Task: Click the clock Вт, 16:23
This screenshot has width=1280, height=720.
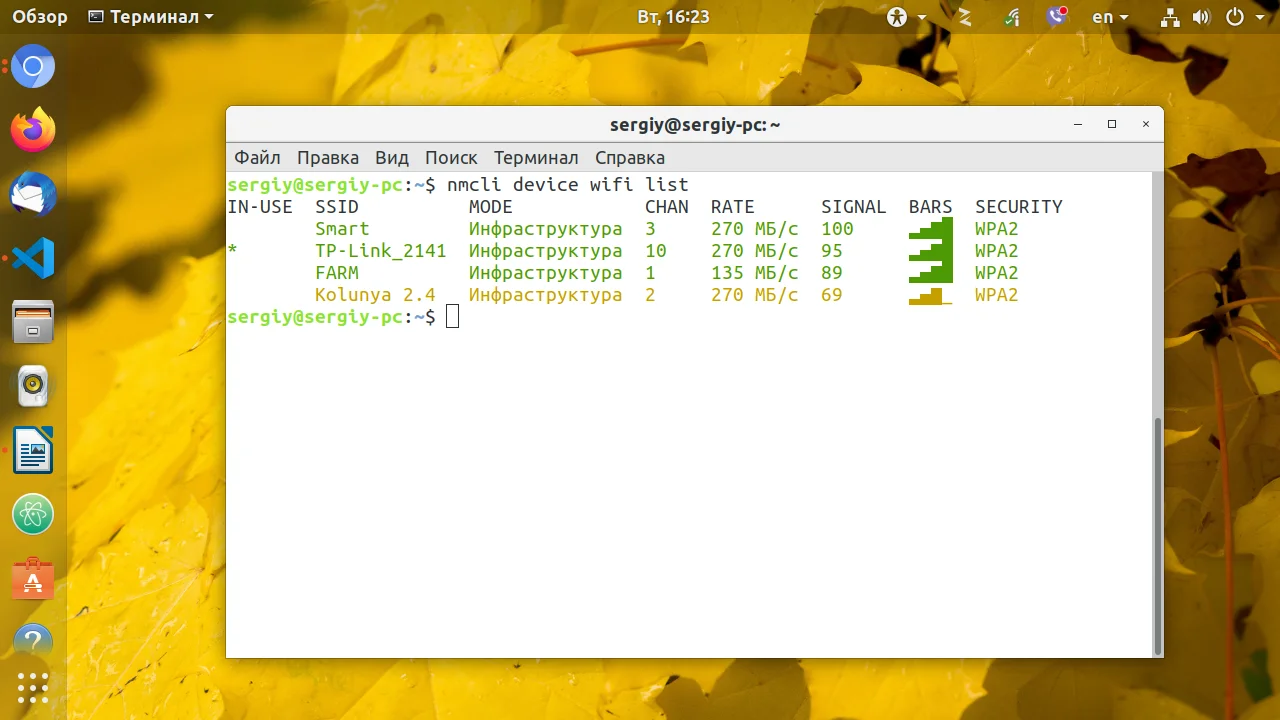Action: click(673, 17)
